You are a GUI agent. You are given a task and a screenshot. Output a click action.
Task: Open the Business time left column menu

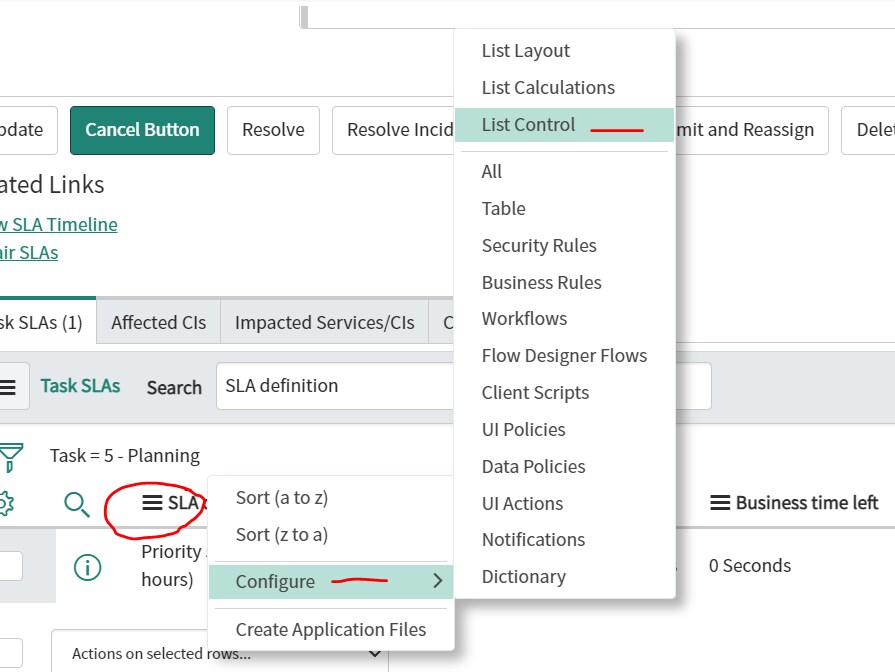point(721,502)
